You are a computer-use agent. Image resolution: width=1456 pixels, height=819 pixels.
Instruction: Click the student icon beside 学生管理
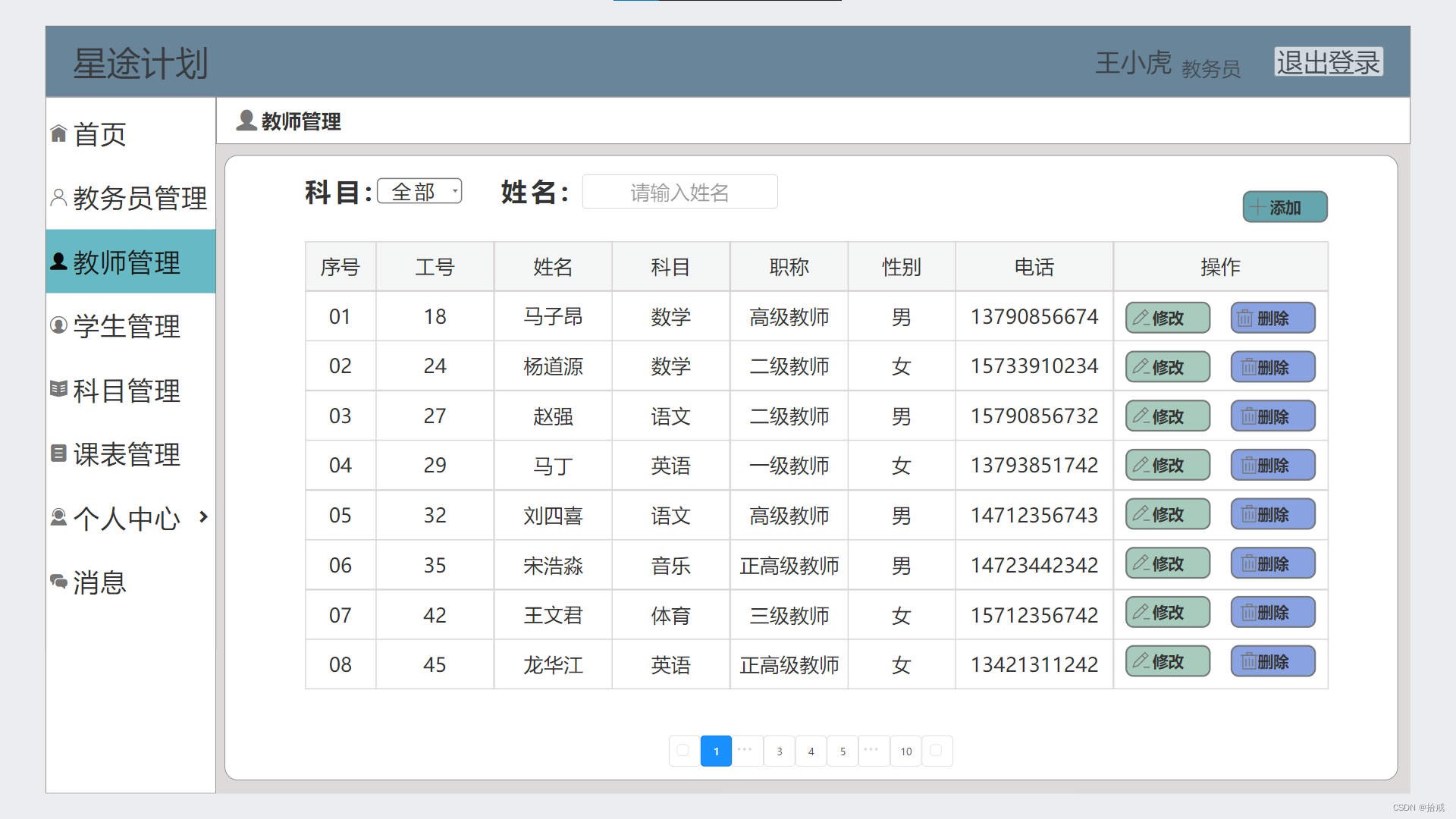58,325
